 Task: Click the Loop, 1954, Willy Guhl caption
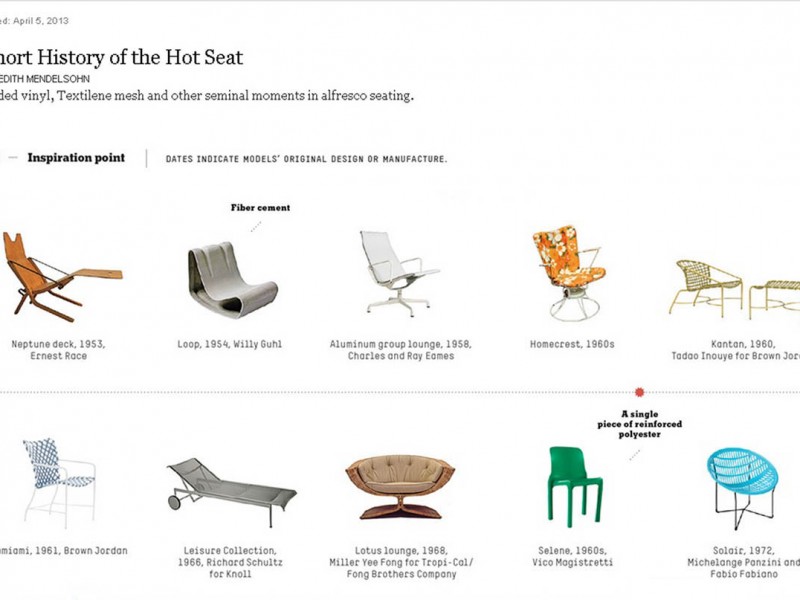pos(229,344)
